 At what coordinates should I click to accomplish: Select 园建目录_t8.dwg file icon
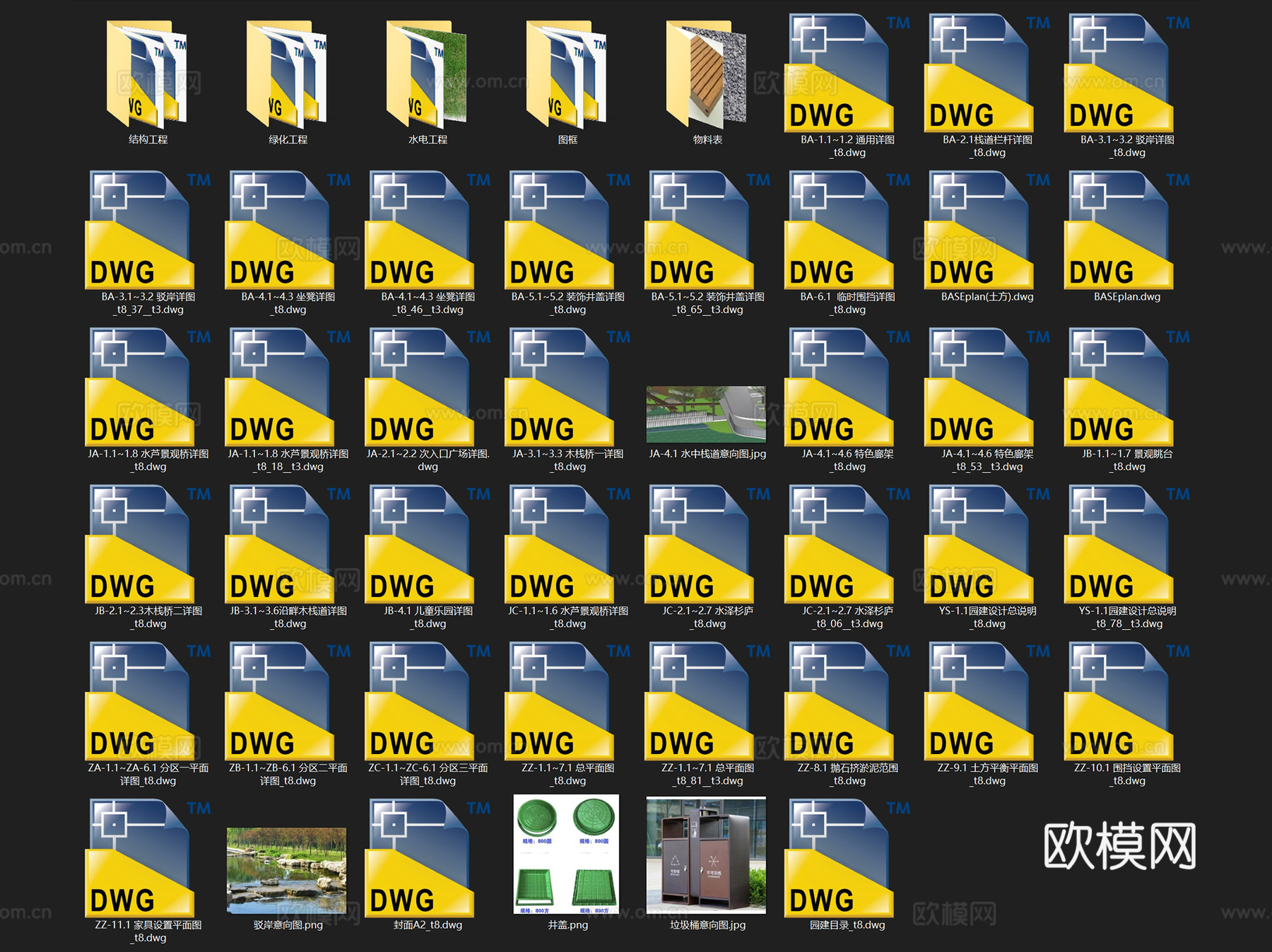tap(847, 857)
